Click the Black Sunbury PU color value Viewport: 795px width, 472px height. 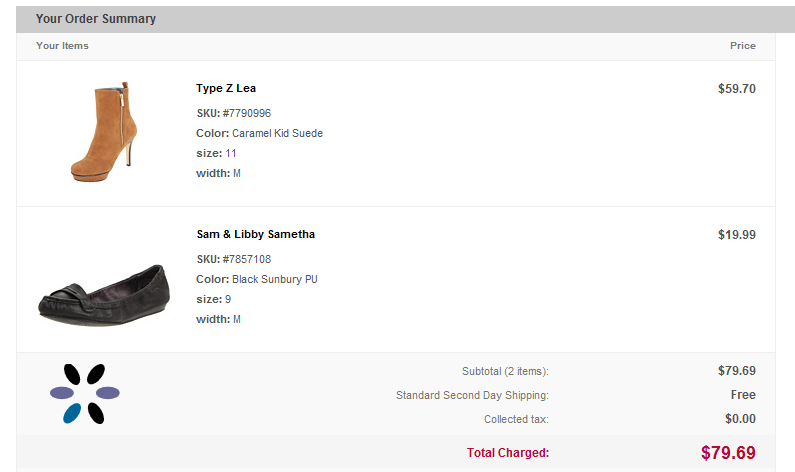274,279
